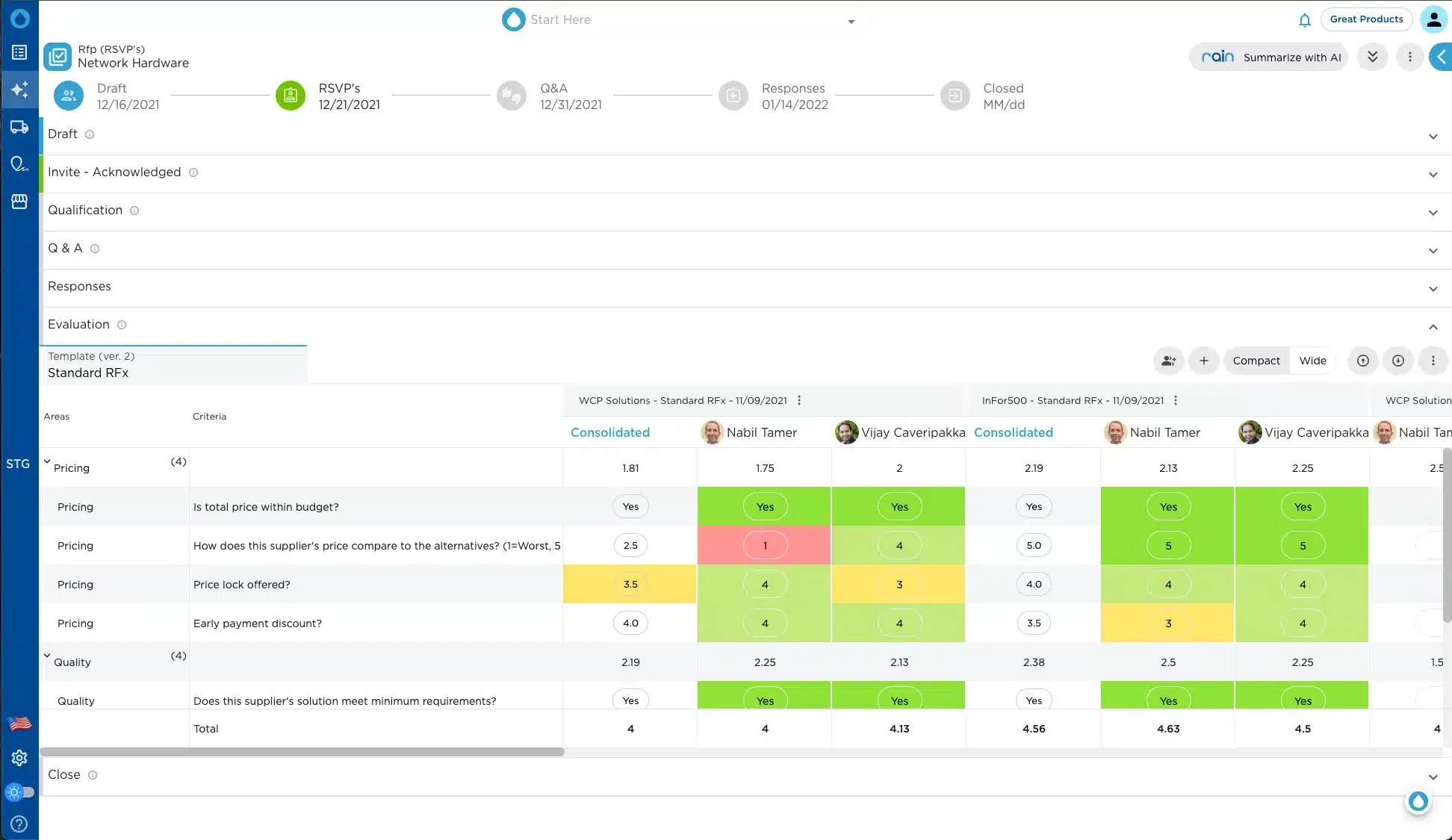The height and width of the screenshot is (840, 1452).
Task: Click criteria 'Early payment discount?'
Action: coord(257,623)
